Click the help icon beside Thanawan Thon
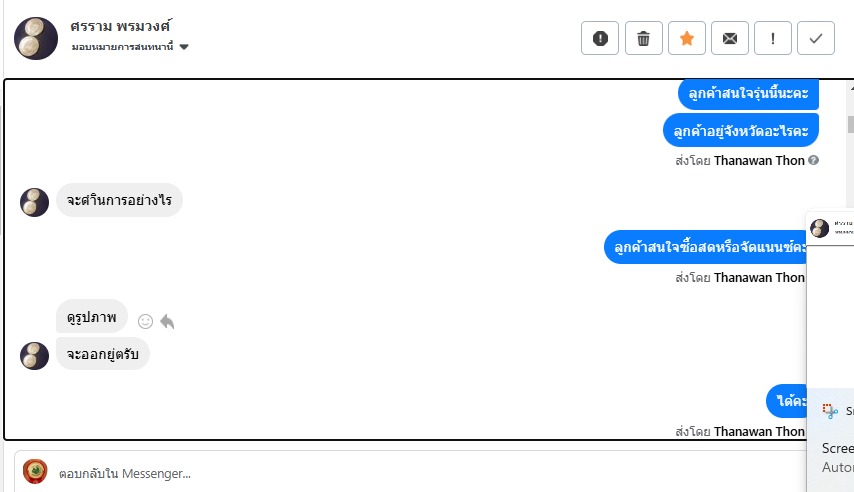 tap(814, 160)
